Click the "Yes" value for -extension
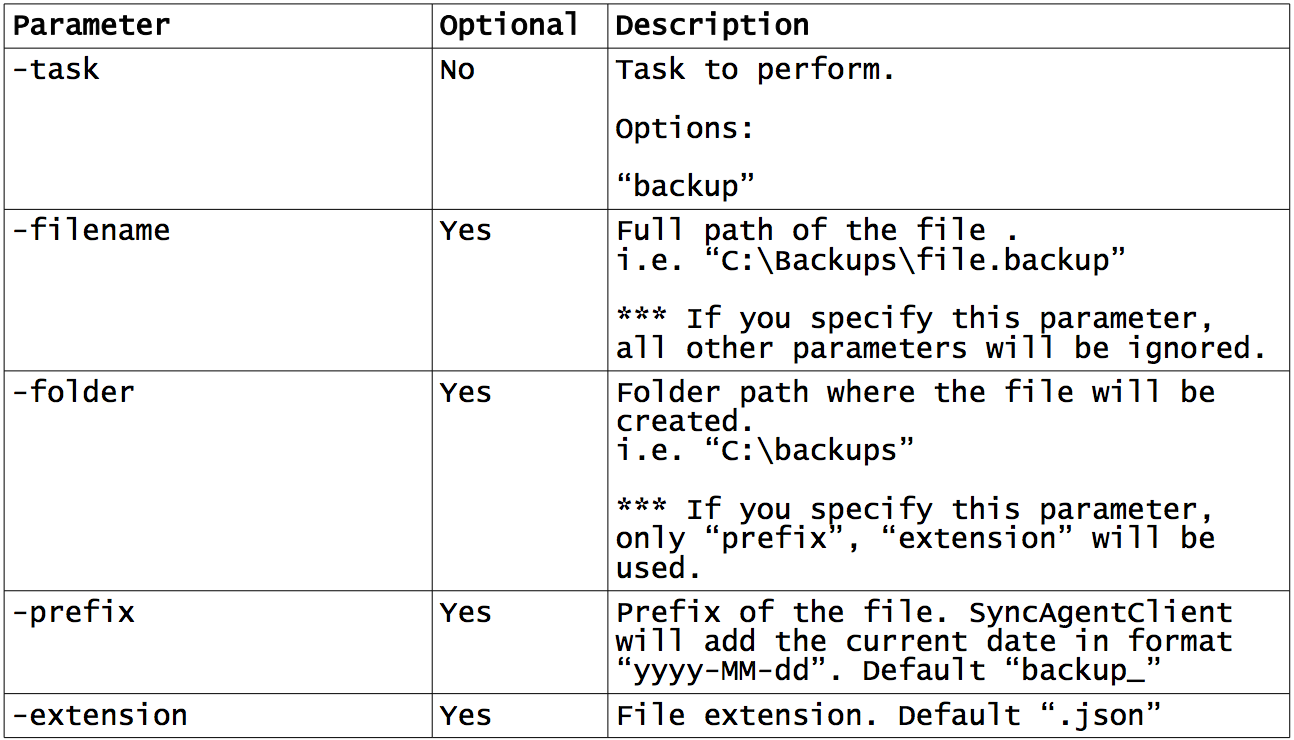The image size is (1294, 740). pos(466,716)
